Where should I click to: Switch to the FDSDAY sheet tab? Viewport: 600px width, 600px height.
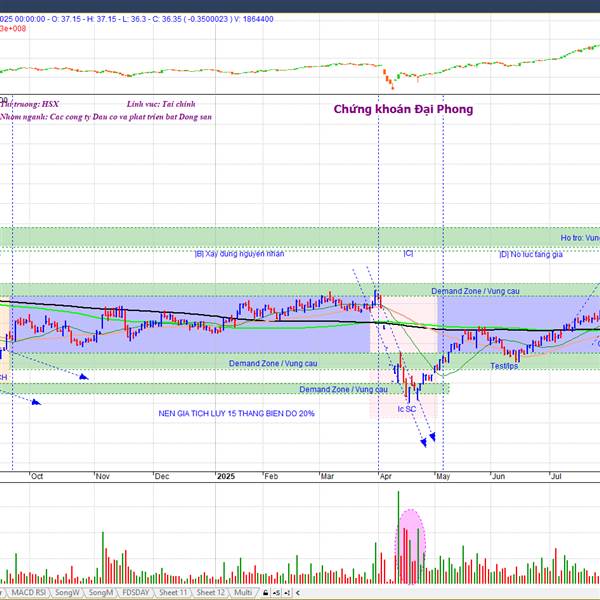135,592
